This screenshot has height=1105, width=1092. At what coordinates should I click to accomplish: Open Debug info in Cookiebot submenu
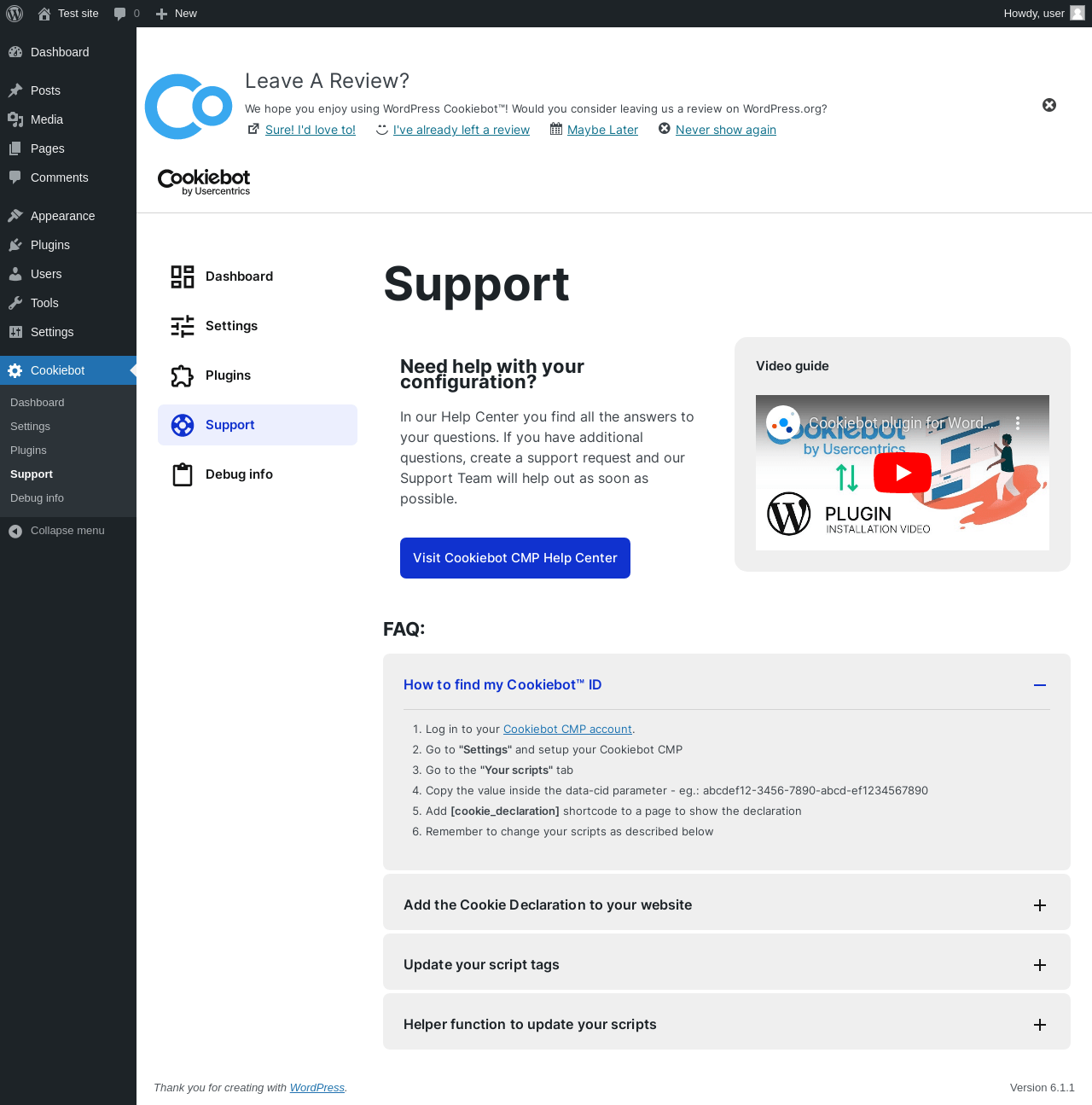click(x=38, y=498)
